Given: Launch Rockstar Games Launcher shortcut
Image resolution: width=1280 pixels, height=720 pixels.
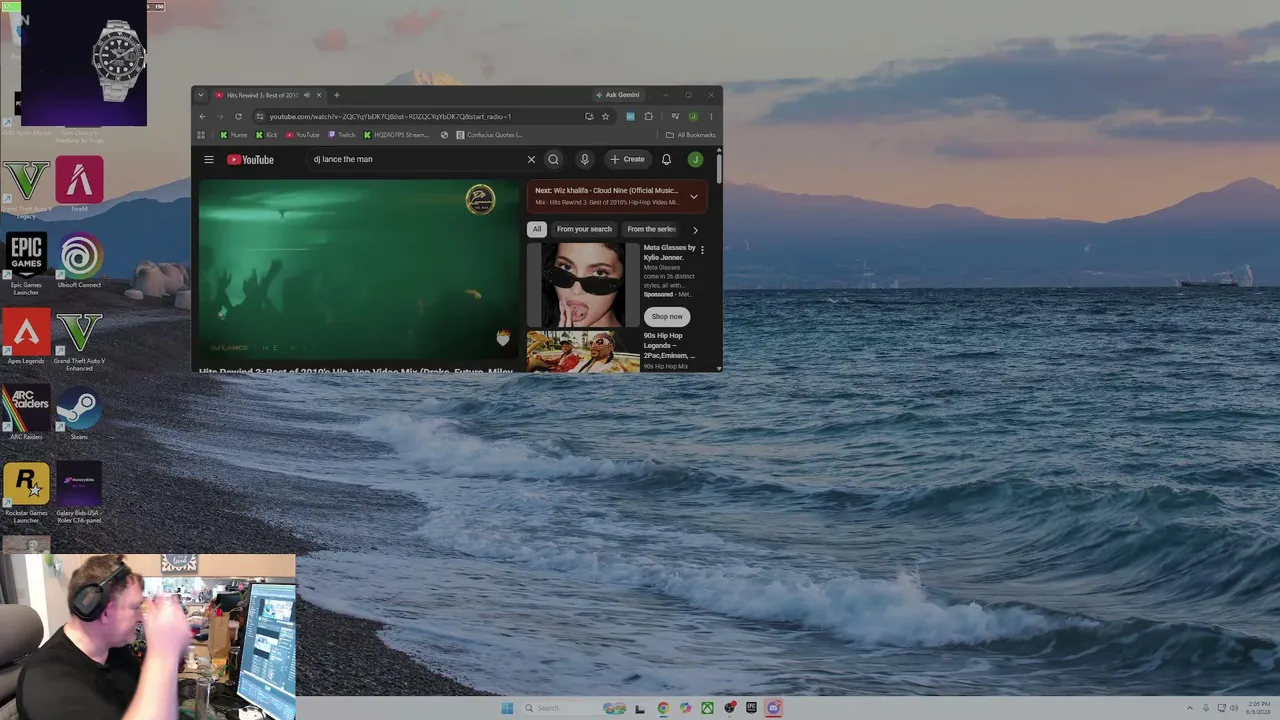Looking at the screenshot, I should click(27, 492).
